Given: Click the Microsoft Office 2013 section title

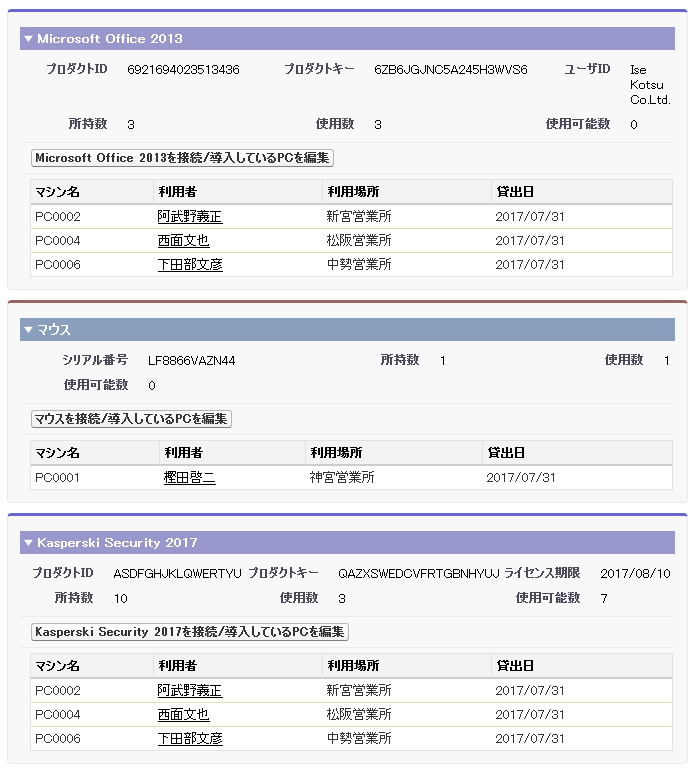Looking at the screenshot, I should tap(110, 38).
